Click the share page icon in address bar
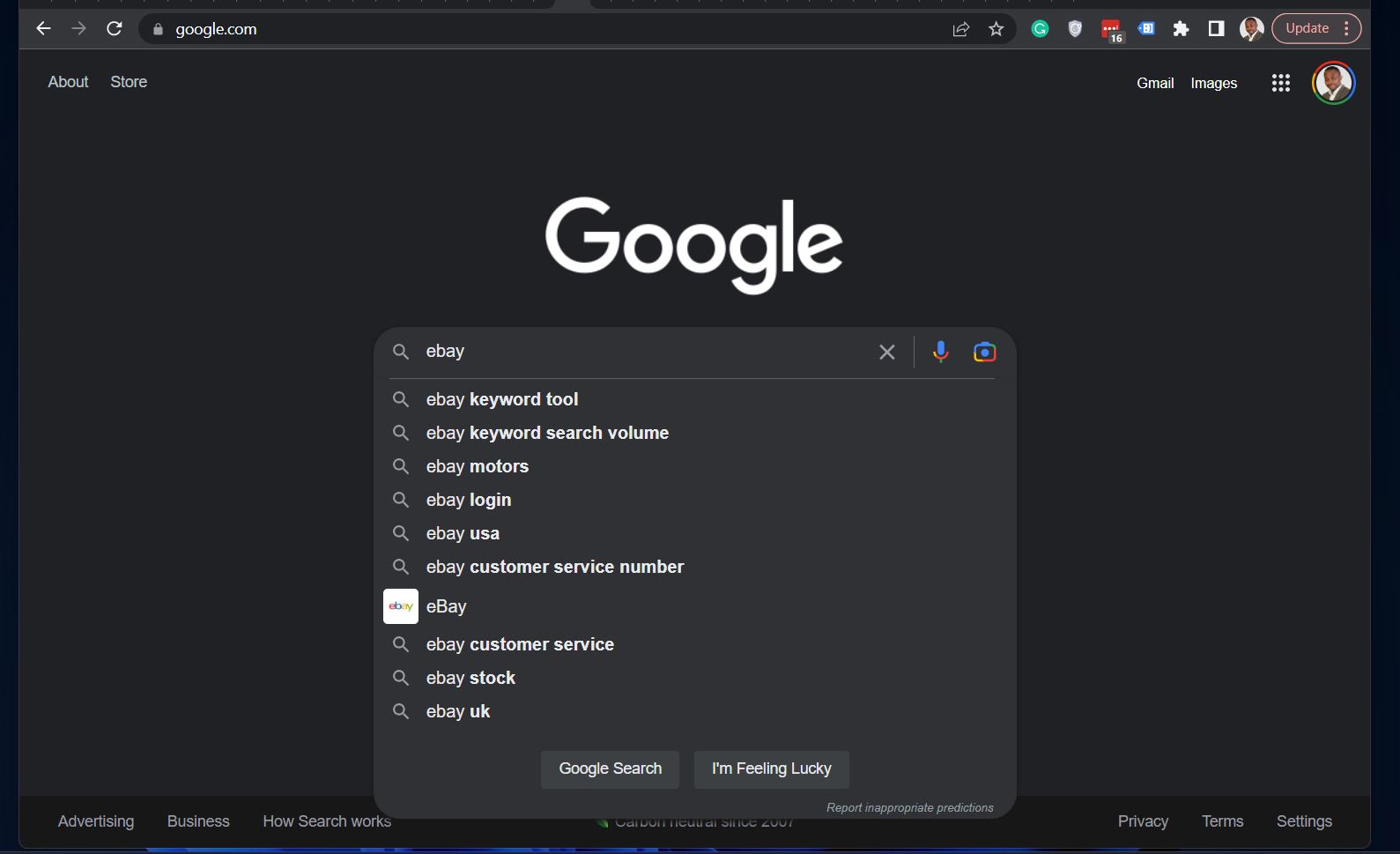 tap(961, 29)
